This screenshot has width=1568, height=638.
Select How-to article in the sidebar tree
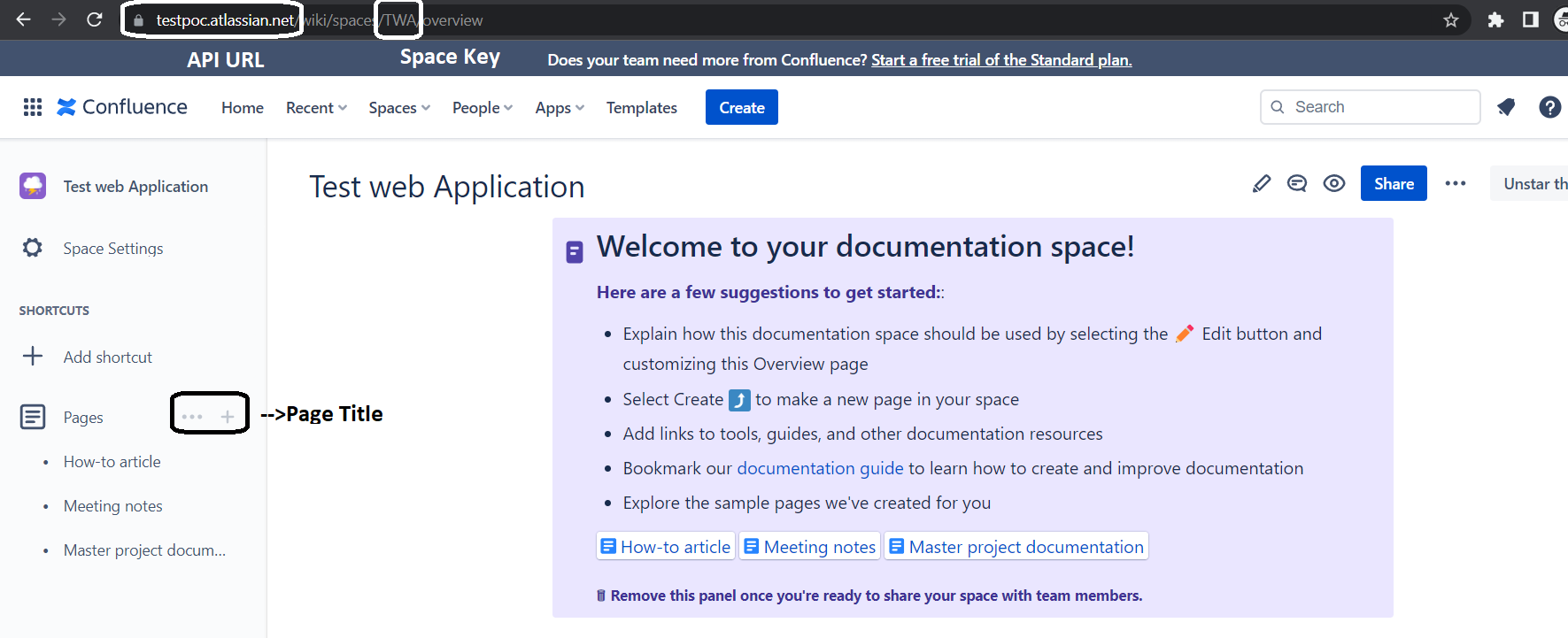[x=112, y=461]
